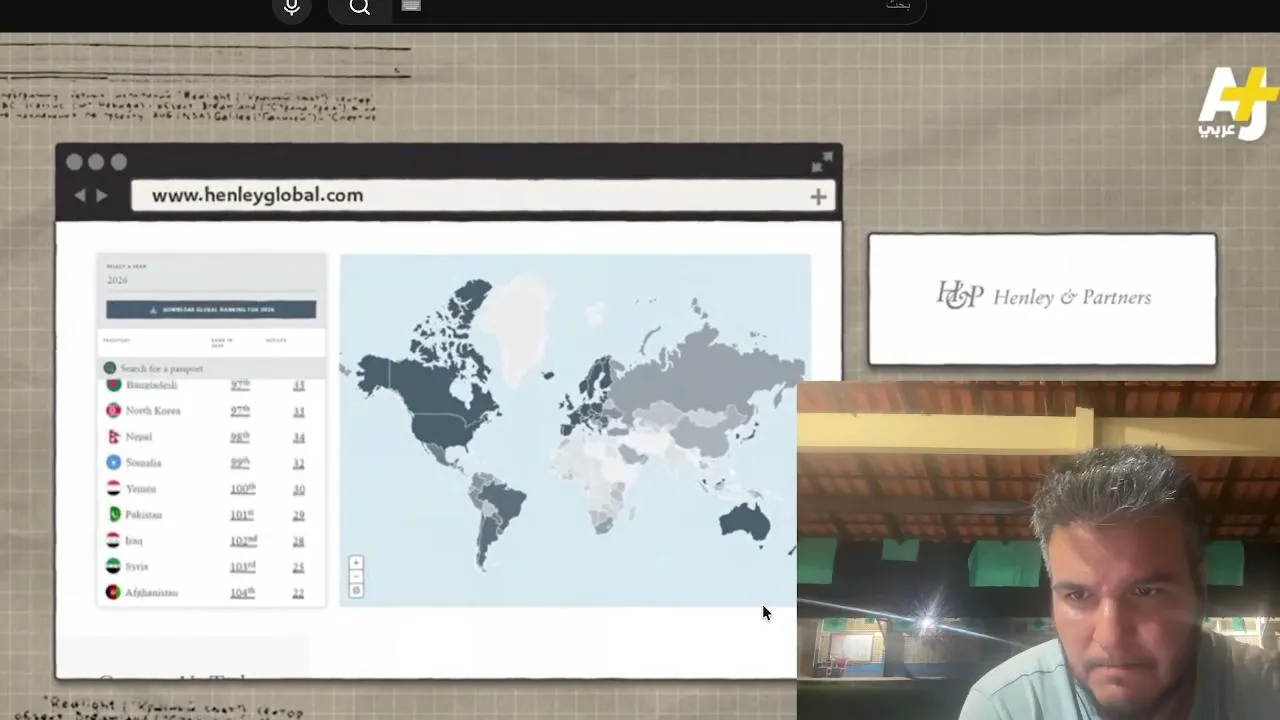Click Afghanistan's 104th rank value

click(x=242, y=593)
